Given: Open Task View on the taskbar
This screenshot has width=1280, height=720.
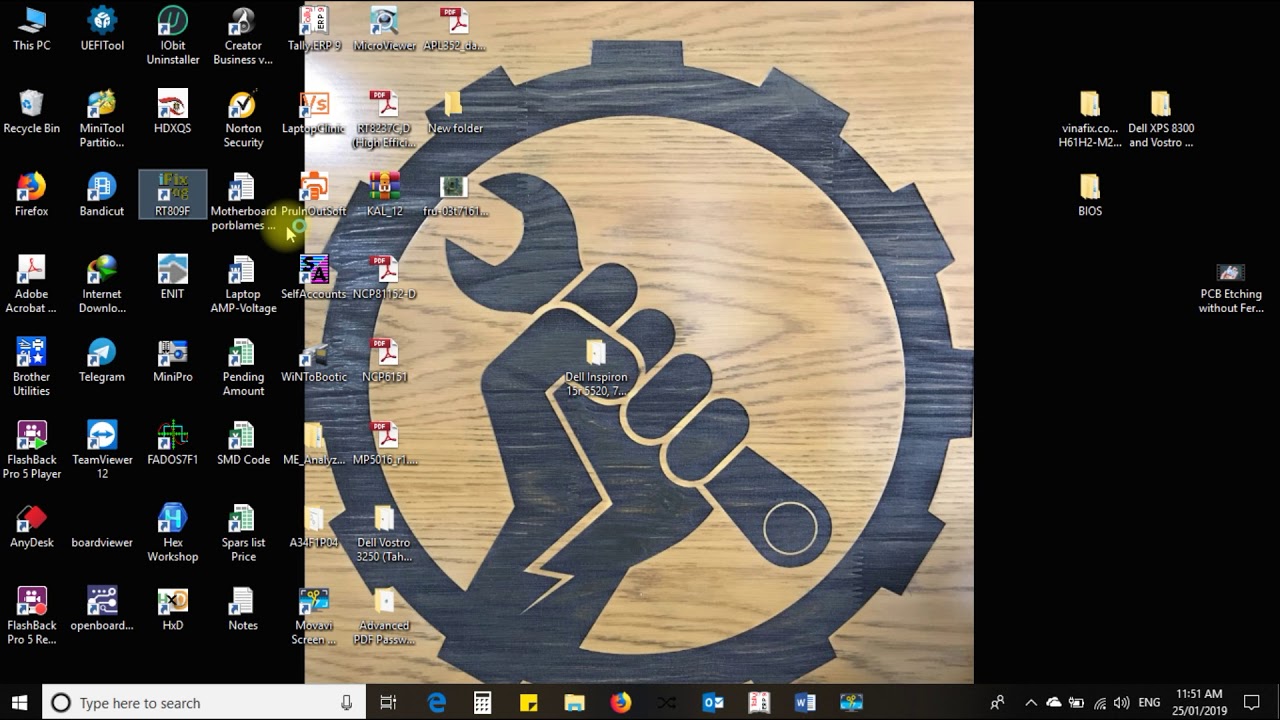Looking at the screenshot, I should (389, 702).
